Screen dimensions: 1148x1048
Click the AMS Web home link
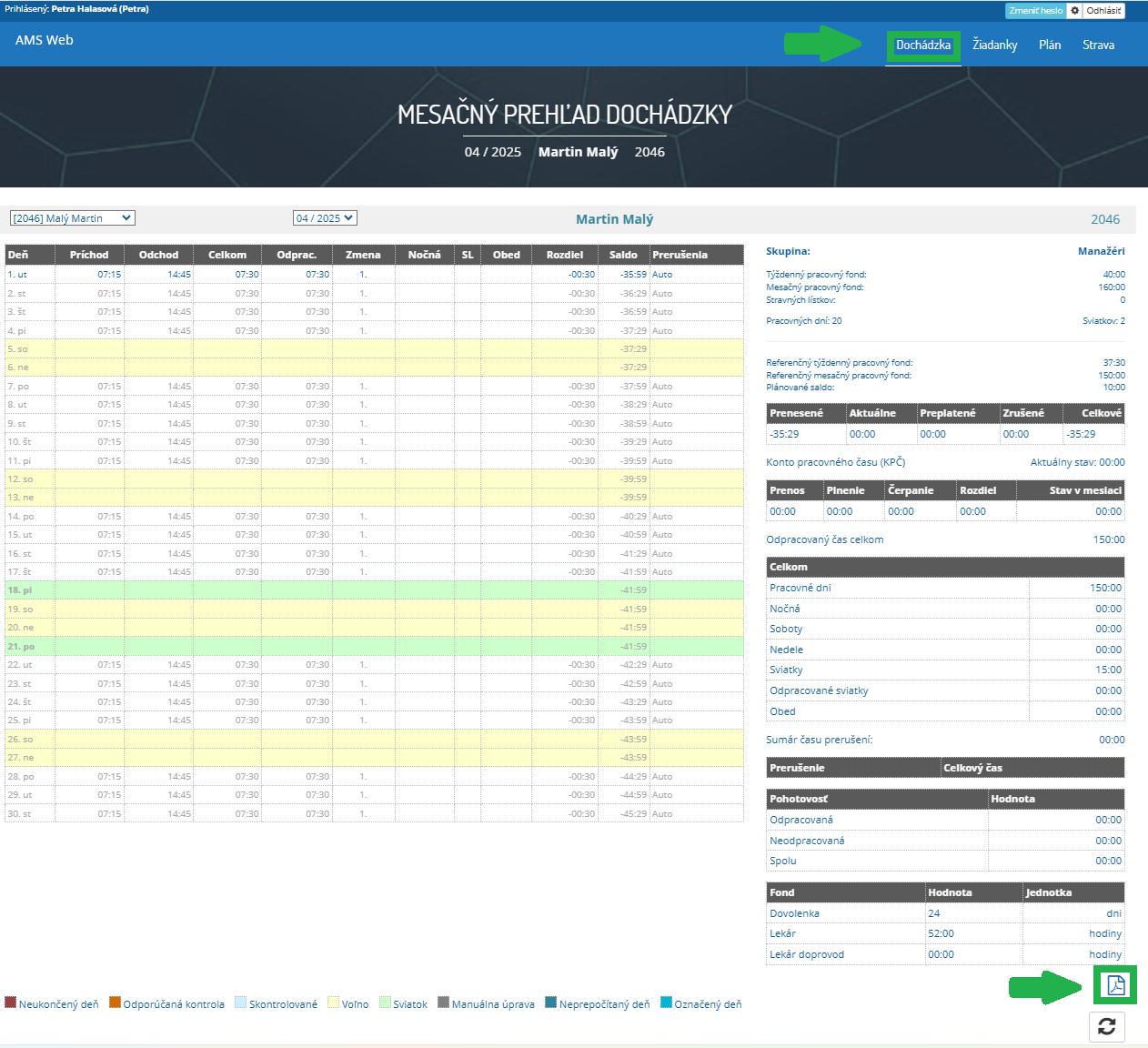click(44, 40)
